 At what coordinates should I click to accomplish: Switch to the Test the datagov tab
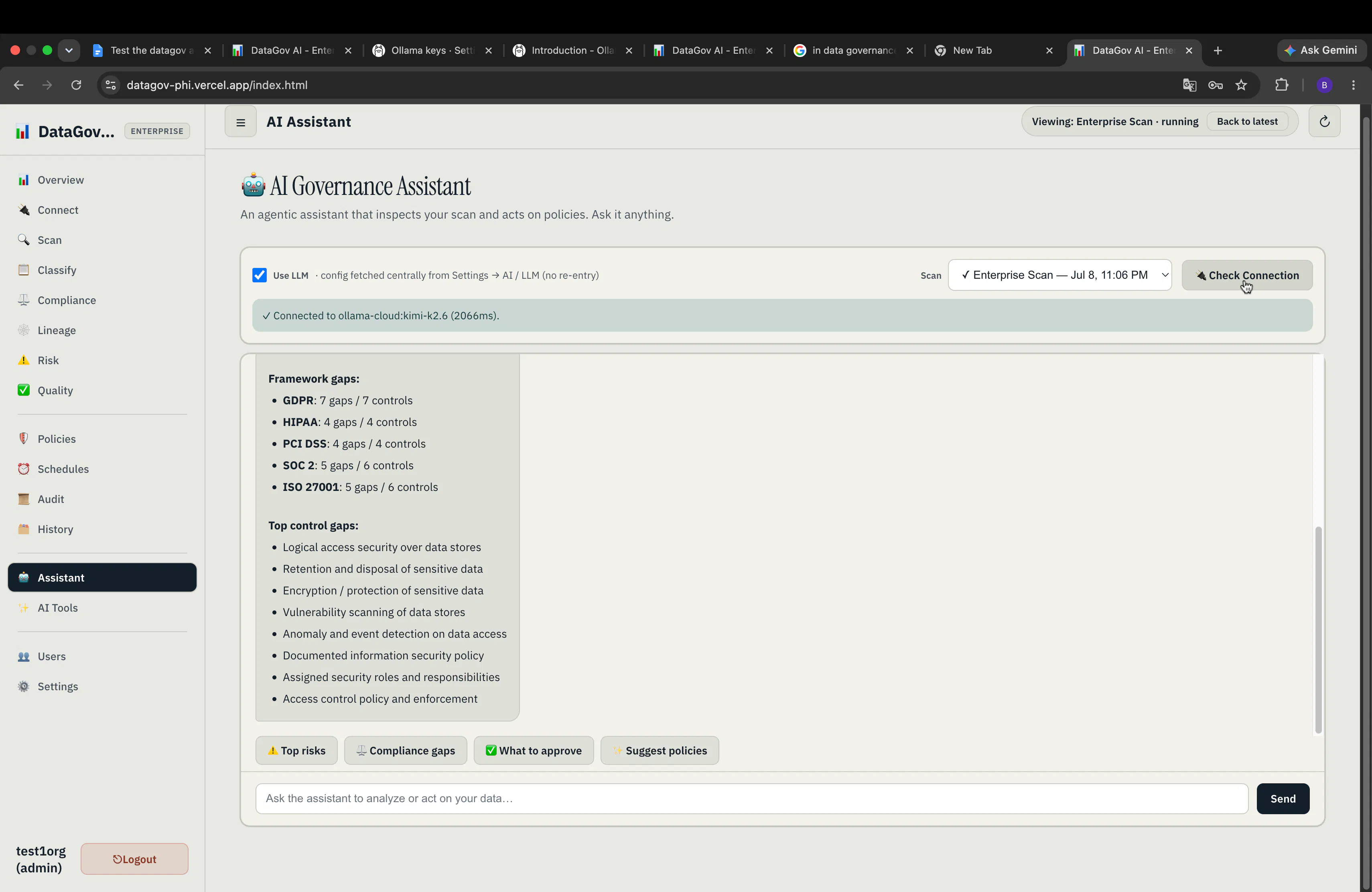click(152, 50)
